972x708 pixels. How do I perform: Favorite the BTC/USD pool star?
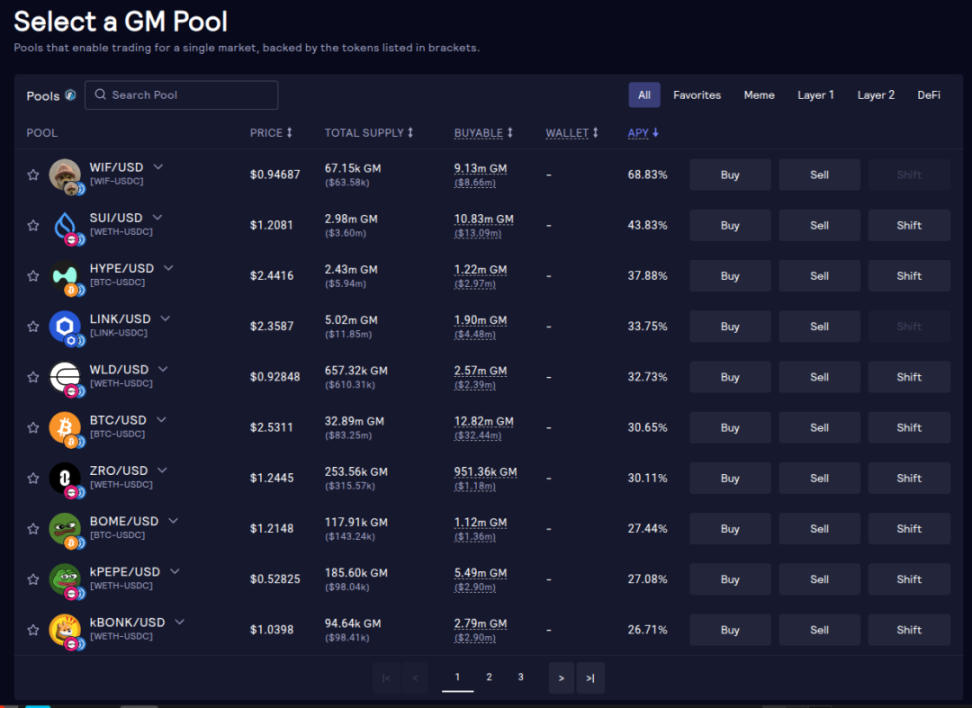[33, 428]
